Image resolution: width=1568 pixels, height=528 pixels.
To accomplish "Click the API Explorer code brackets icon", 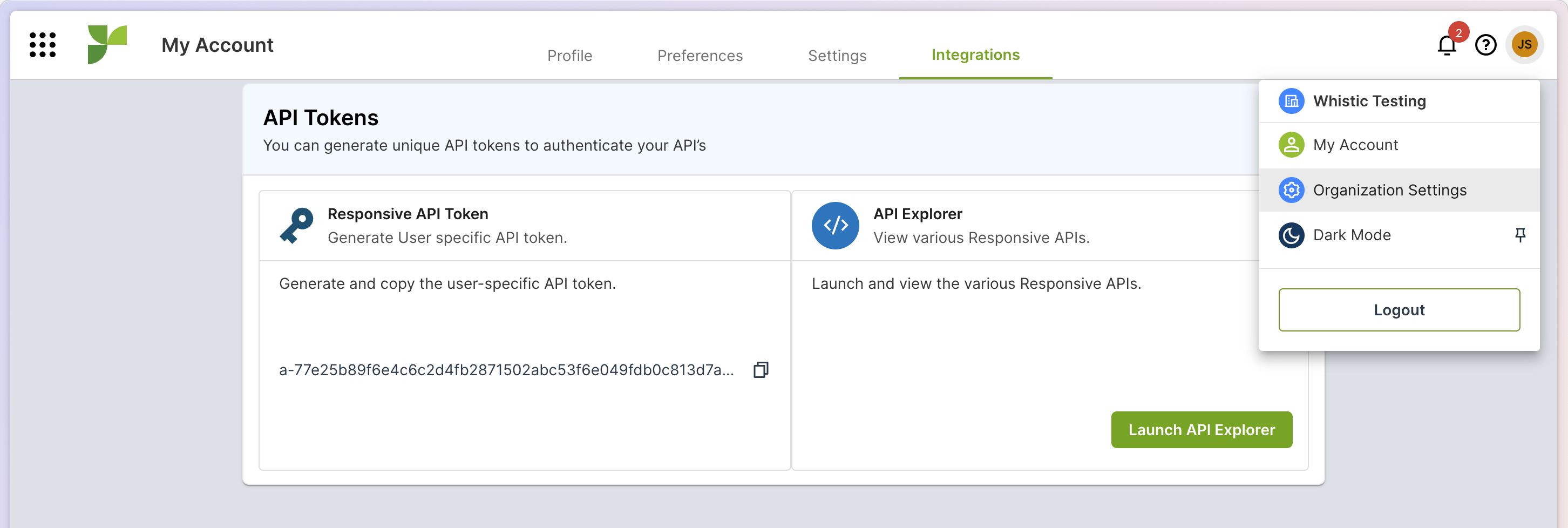I will pos(835,225).
